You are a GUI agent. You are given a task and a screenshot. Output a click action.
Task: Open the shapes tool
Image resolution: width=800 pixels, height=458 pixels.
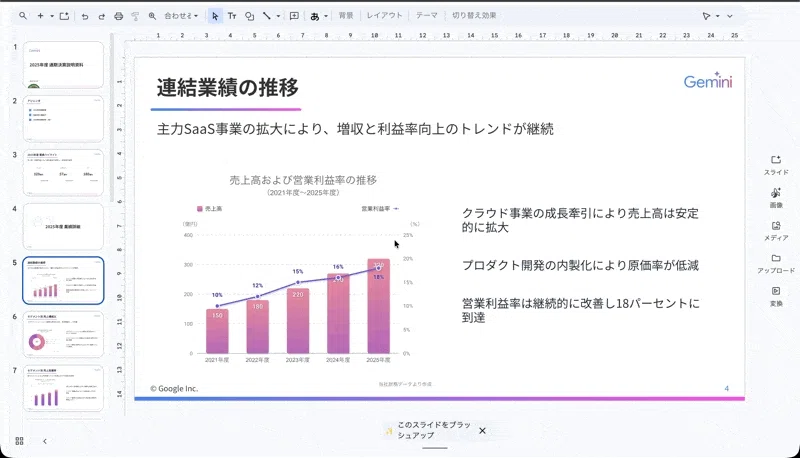pos(249,16)
